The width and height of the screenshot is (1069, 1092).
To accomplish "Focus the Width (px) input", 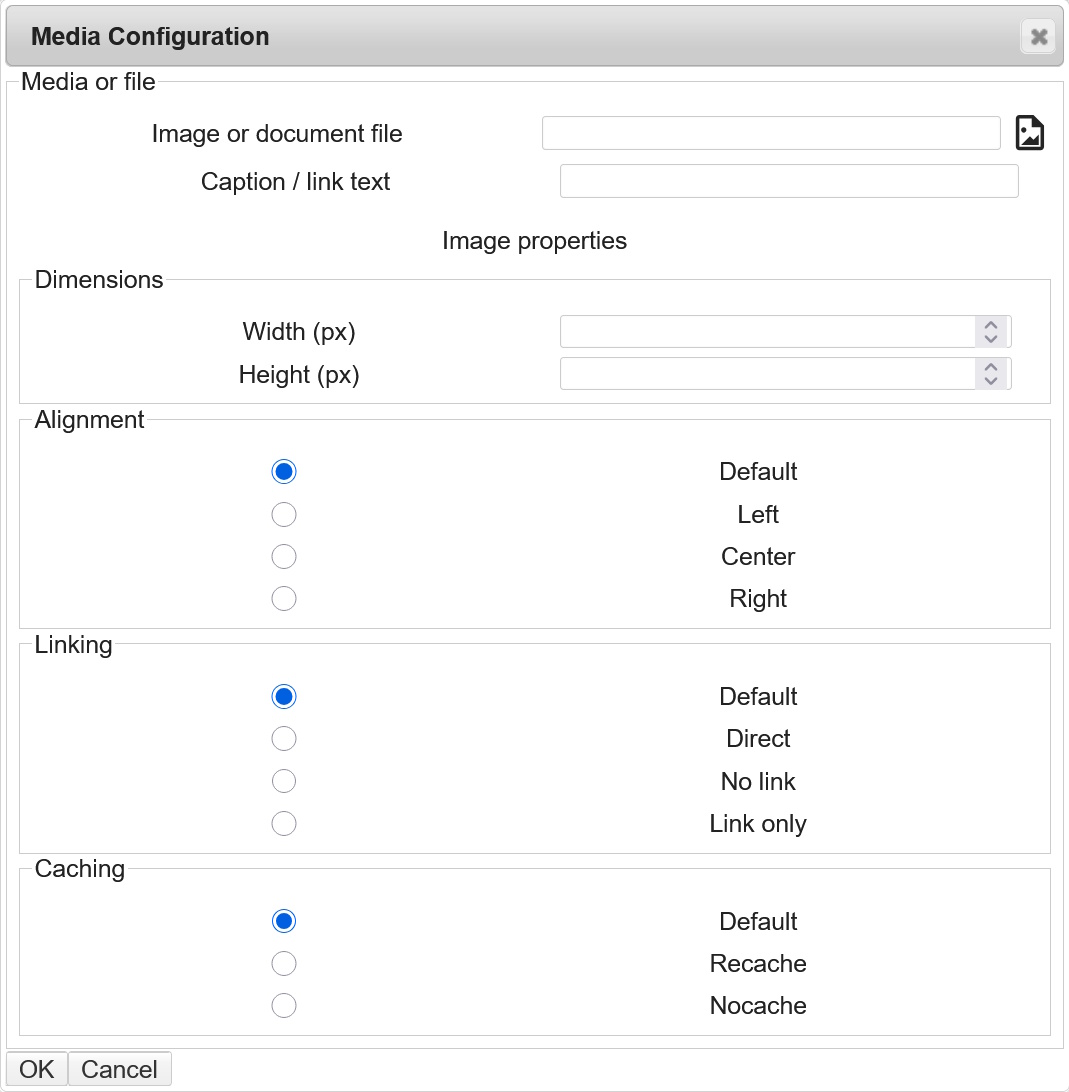I will (766, 331).
